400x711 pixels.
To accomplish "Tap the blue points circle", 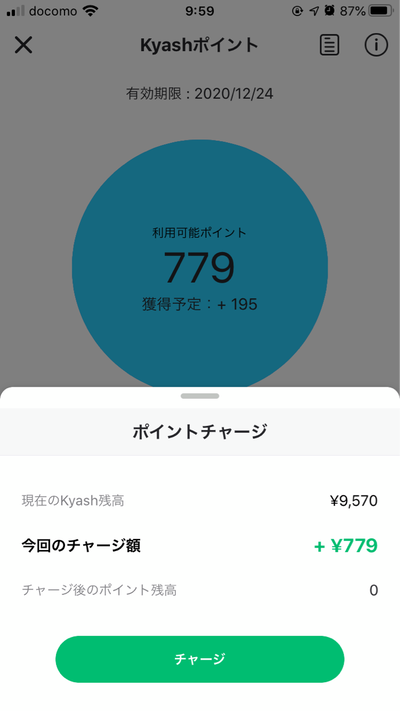I will pos(200,268).
